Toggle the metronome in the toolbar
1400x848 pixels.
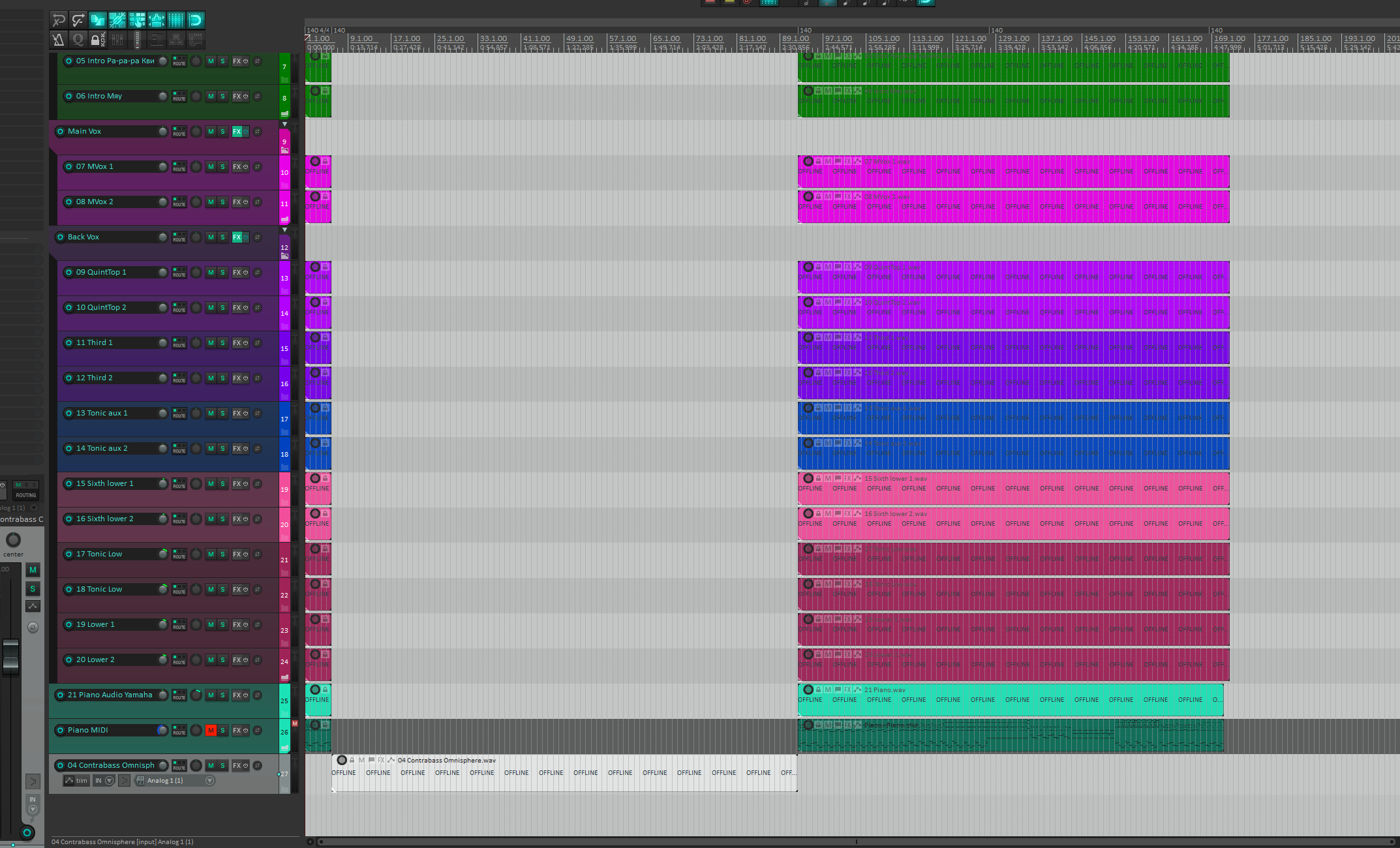59,40
